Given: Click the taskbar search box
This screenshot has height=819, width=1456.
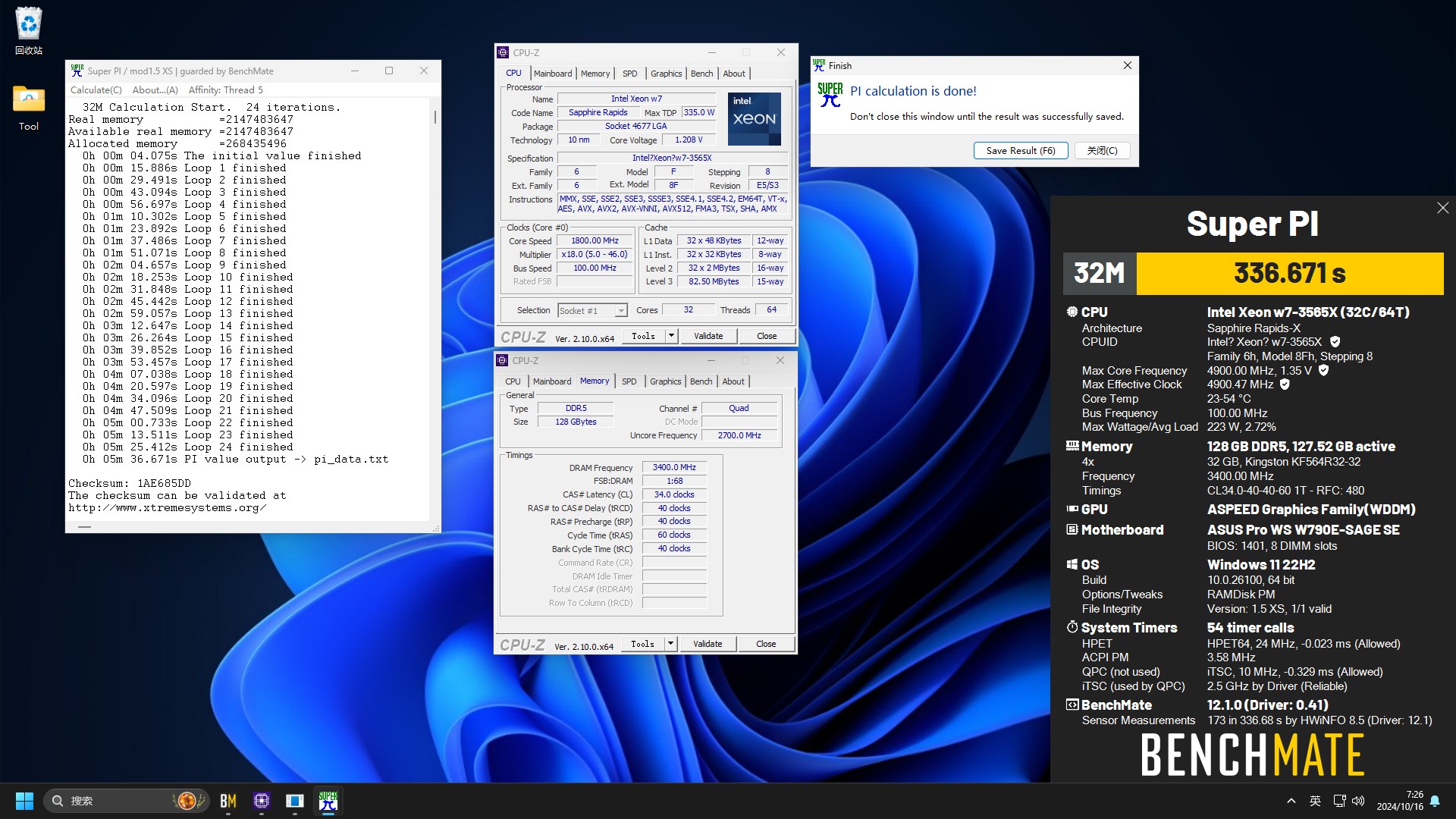Looking at the screenshot, I should click(126, 801).
